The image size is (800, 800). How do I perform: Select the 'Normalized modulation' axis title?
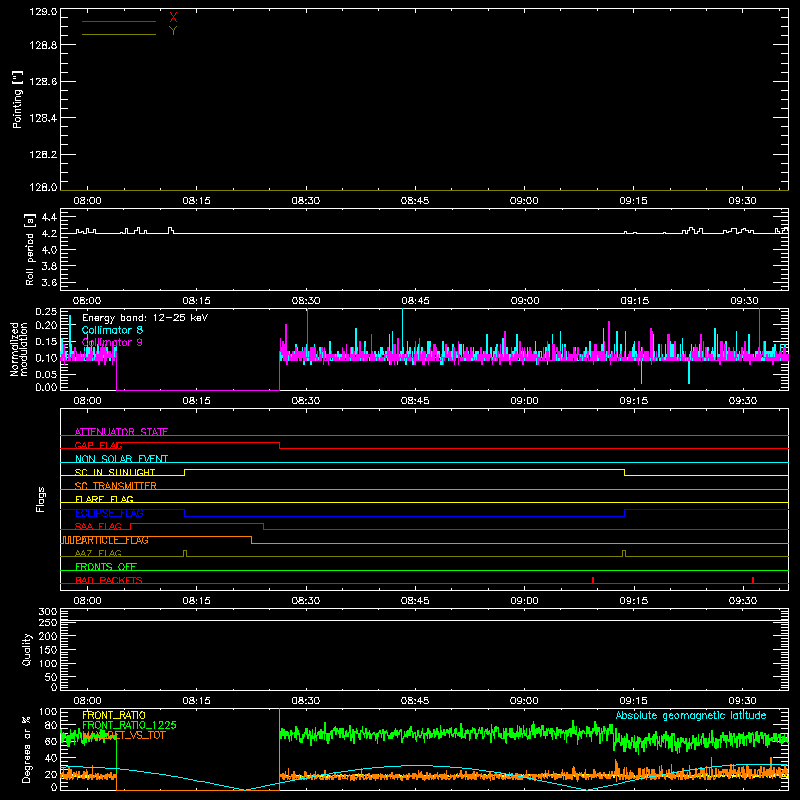point(19,349)
